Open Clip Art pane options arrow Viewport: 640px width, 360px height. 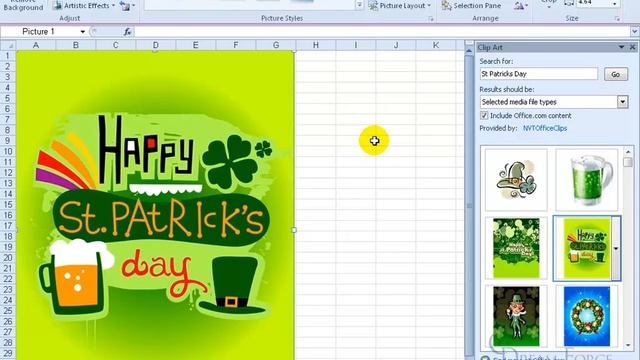[621, 47]
